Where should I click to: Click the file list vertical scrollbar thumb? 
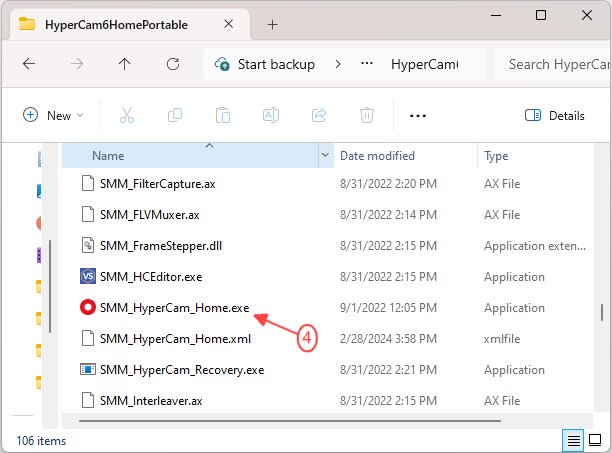(x=602, y=313)
